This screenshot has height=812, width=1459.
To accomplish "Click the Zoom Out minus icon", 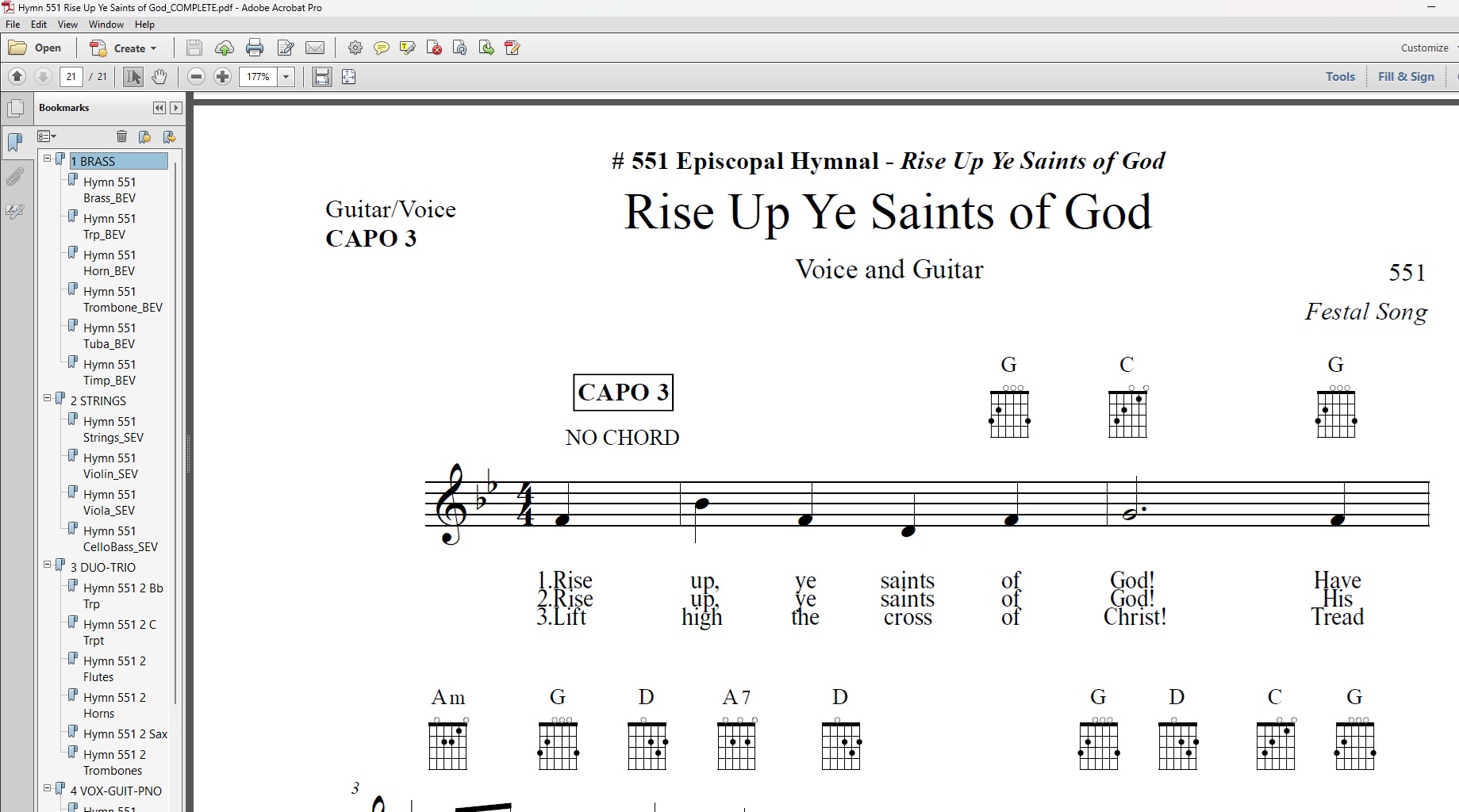I will click(x=196, y=77).
